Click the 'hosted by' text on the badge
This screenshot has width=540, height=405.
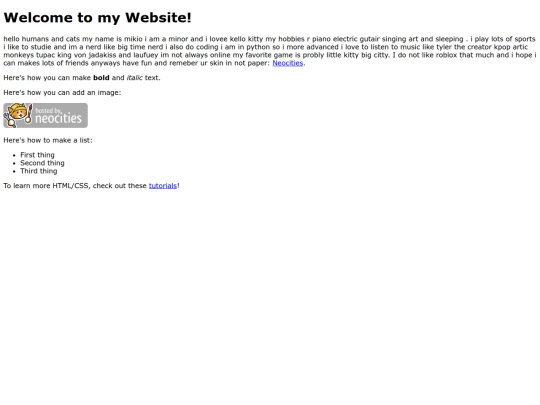[x=49, y=110]
